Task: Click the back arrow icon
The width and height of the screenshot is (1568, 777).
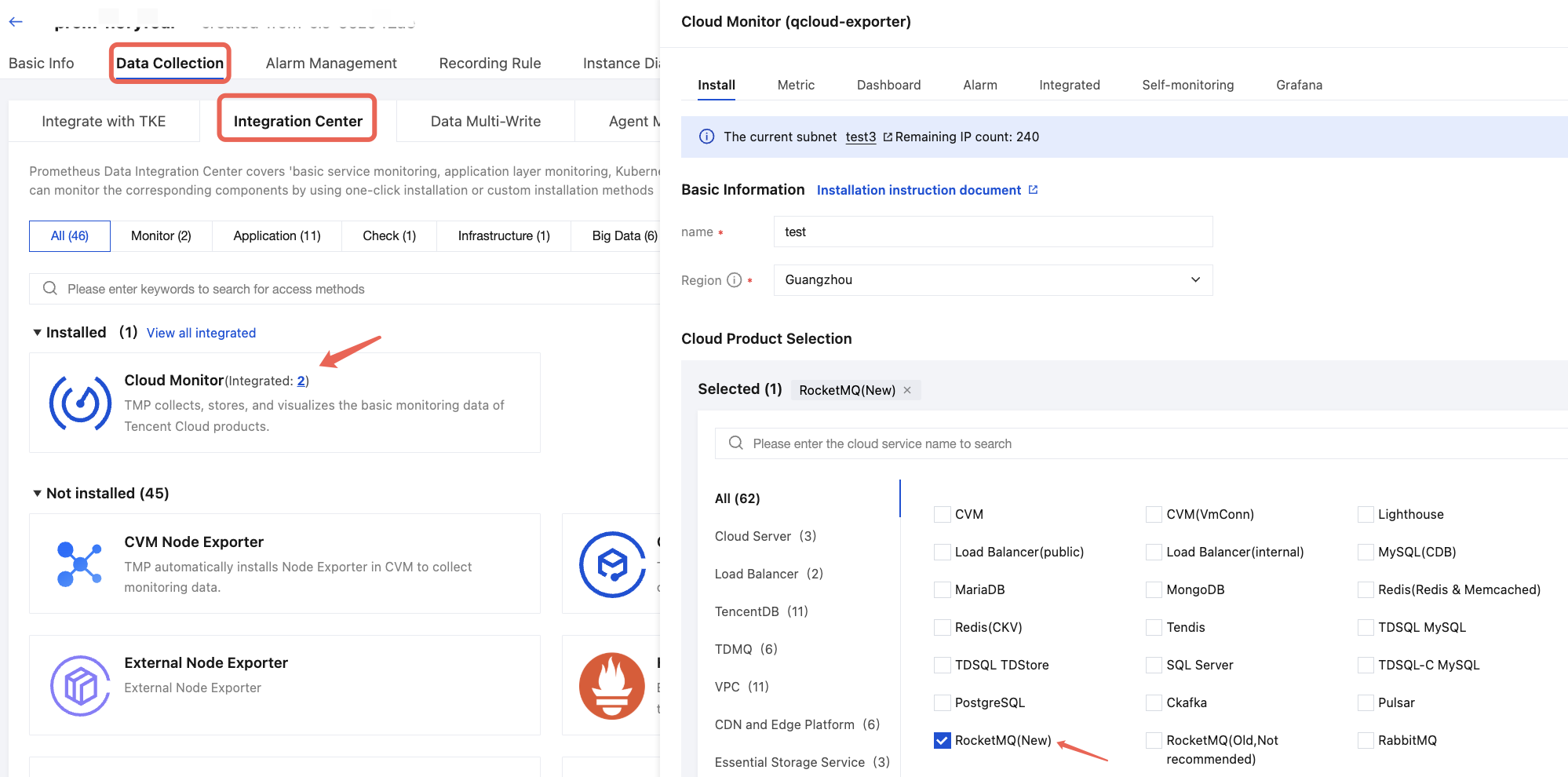Action: [x=16, y=22]
